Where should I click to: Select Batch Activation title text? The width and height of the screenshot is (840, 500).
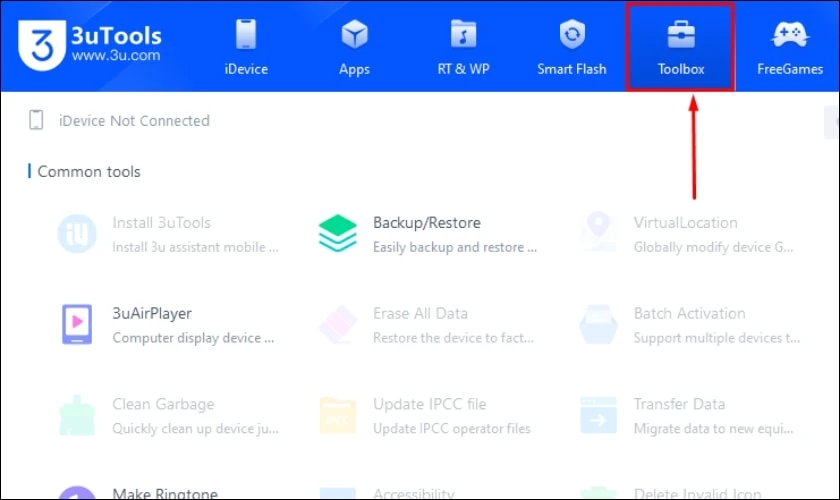coord(689,314)
